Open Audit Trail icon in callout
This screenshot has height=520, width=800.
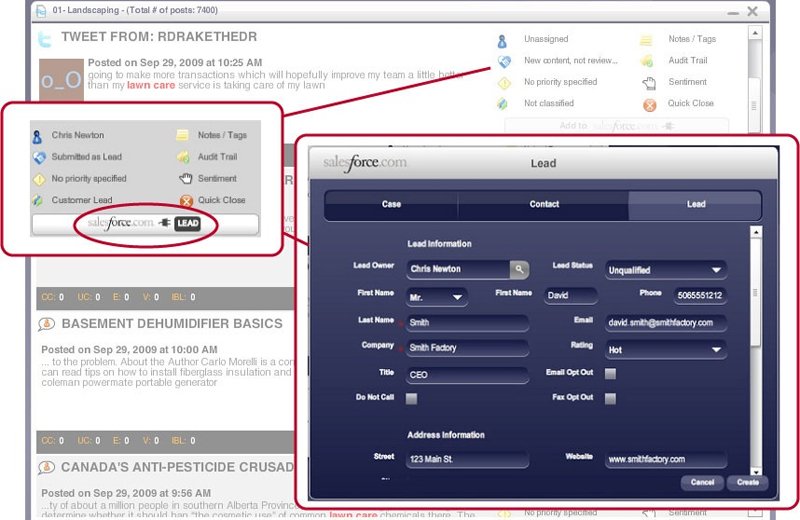click(x=183, y=157)
